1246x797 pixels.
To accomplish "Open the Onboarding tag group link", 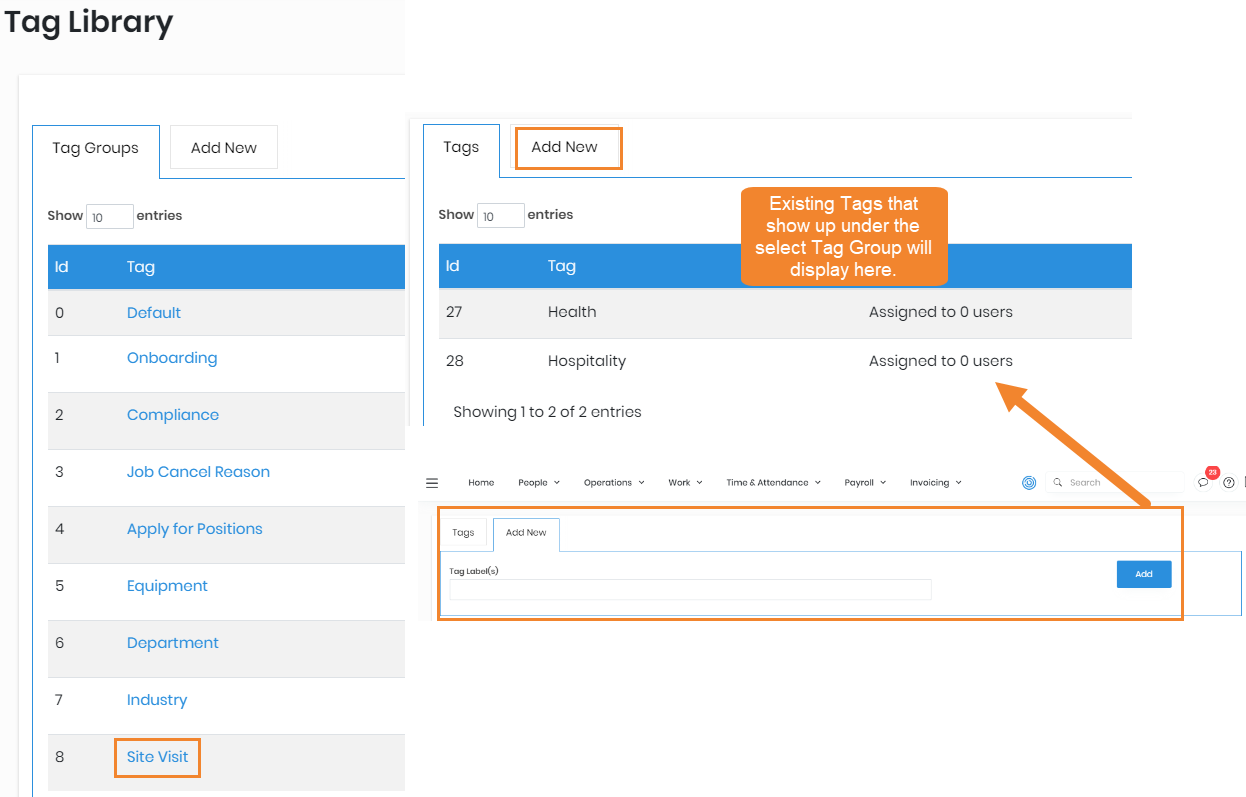I will point(172,358).
